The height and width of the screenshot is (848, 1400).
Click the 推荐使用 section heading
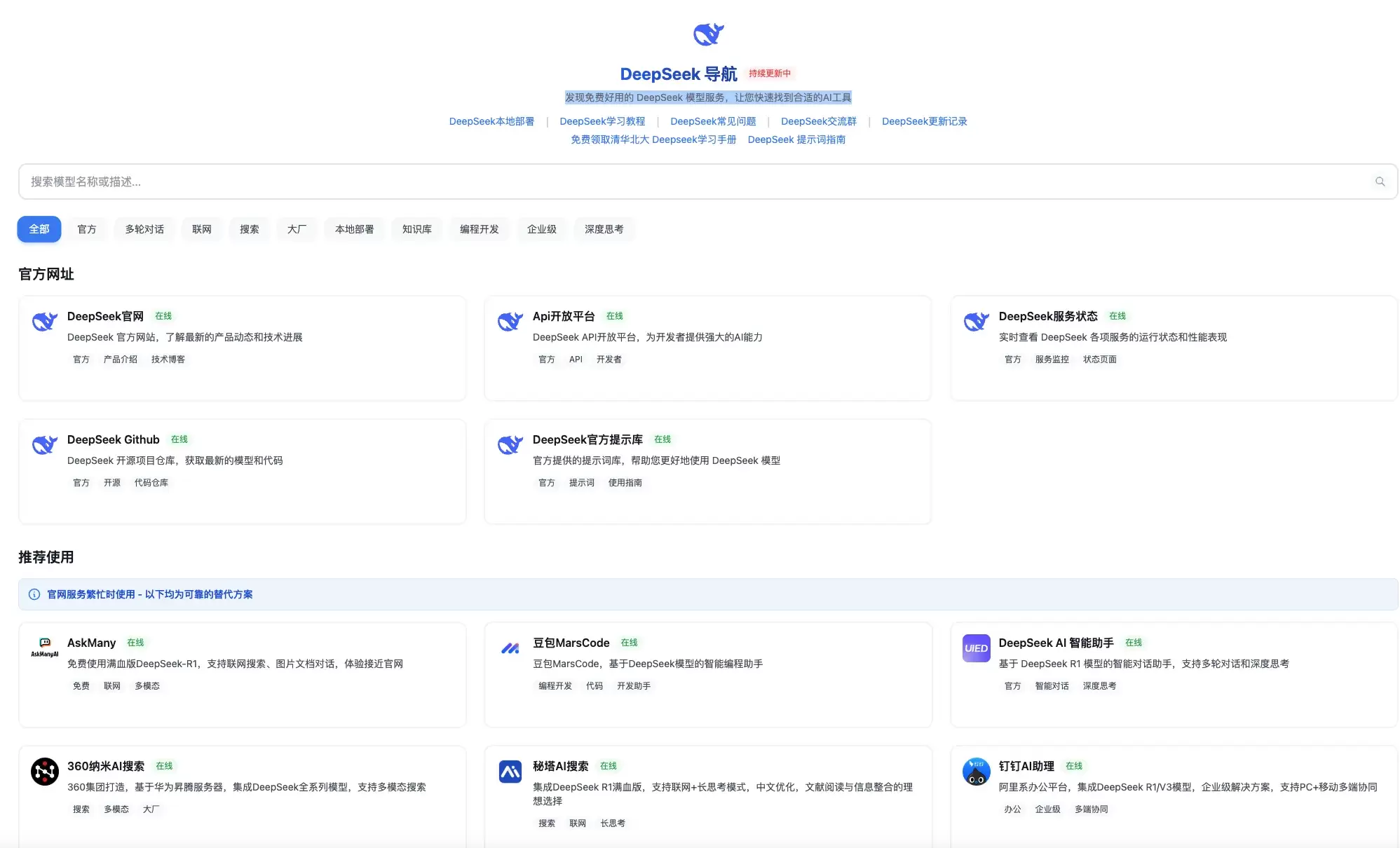pos(46,557)
